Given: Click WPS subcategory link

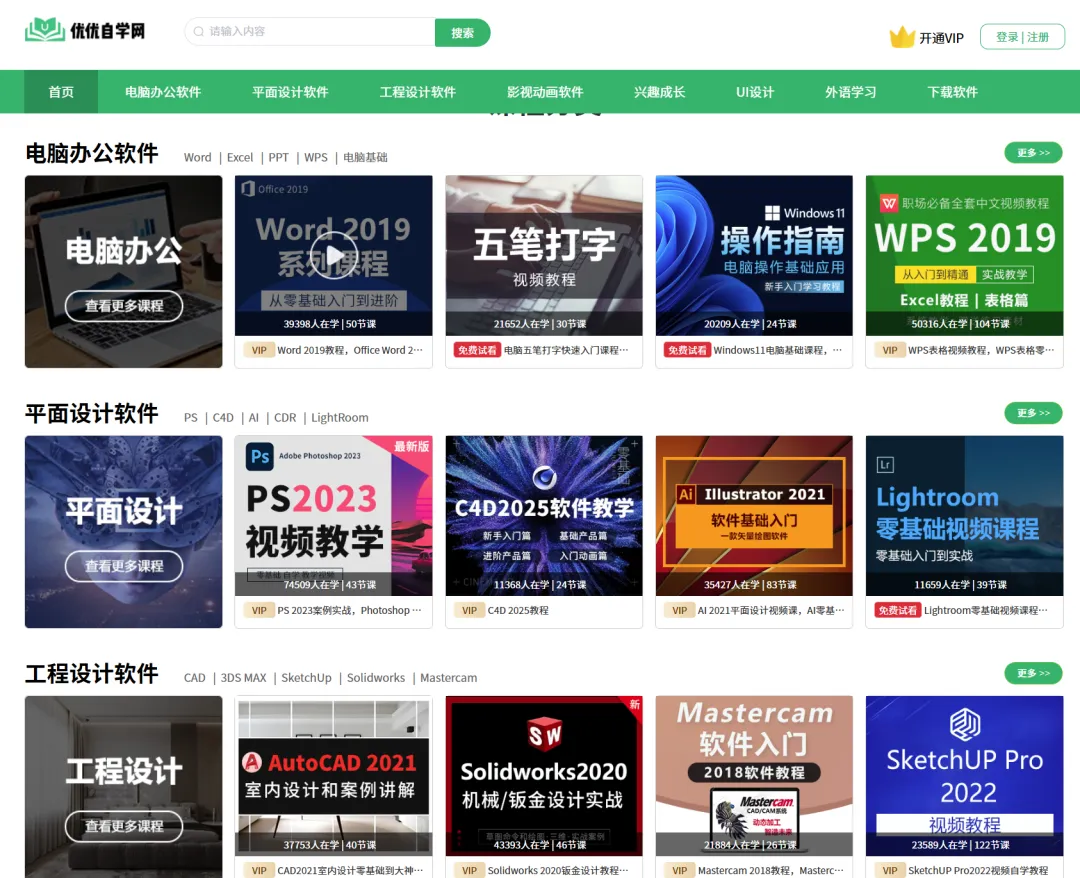Looking at the screenshot, I should click(315, 157).
